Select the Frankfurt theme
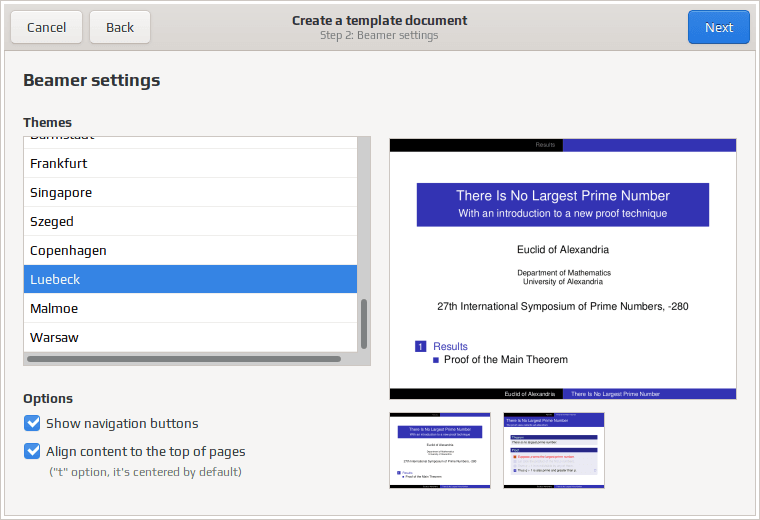Image resolution: width=760 pixels, height=520 pixels. 190,163
